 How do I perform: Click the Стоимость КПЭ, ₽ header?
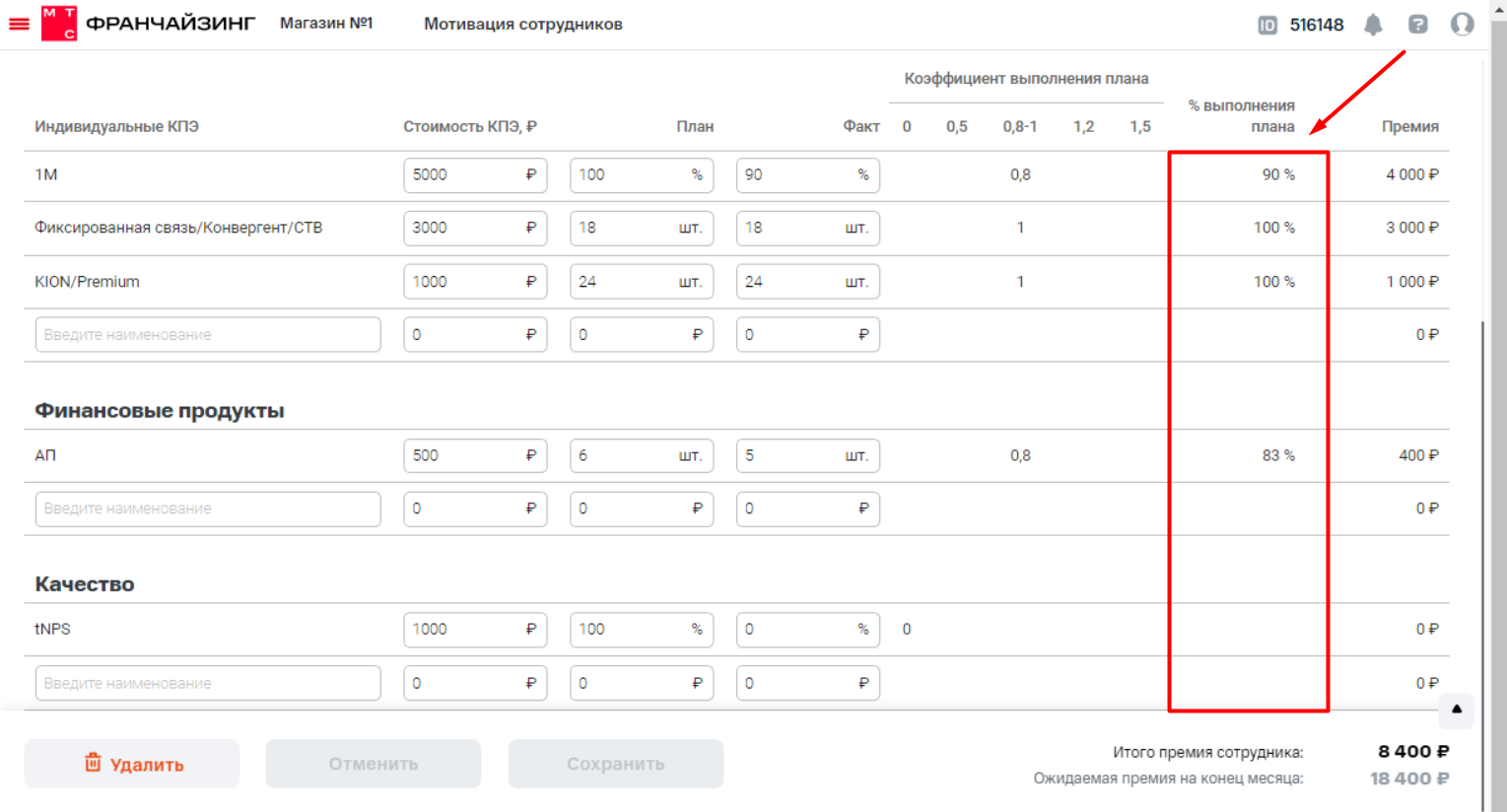click(x=470, y=126)
